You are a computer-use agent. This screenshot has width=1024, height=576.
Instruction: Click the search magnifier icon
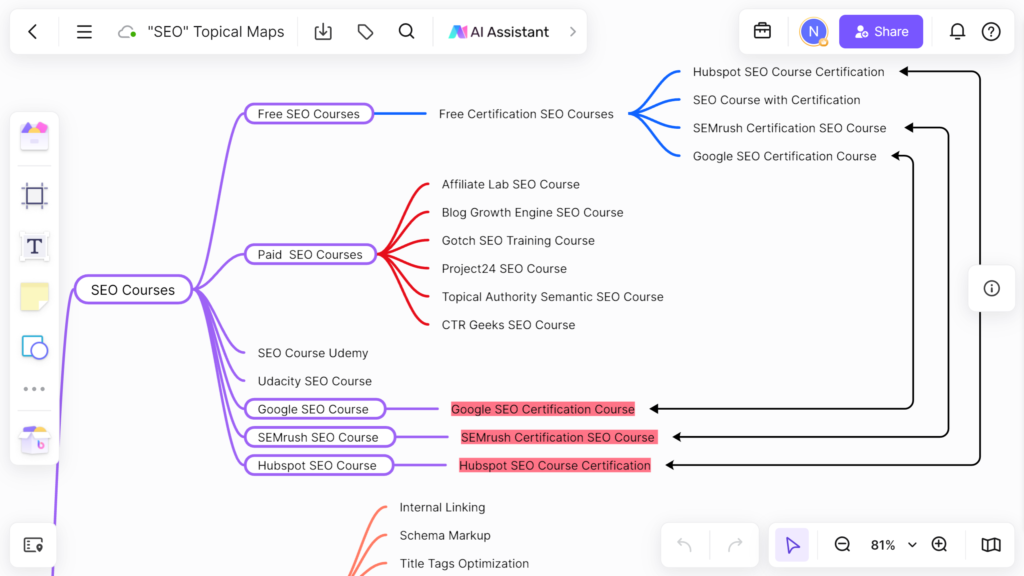coord(406,32)
